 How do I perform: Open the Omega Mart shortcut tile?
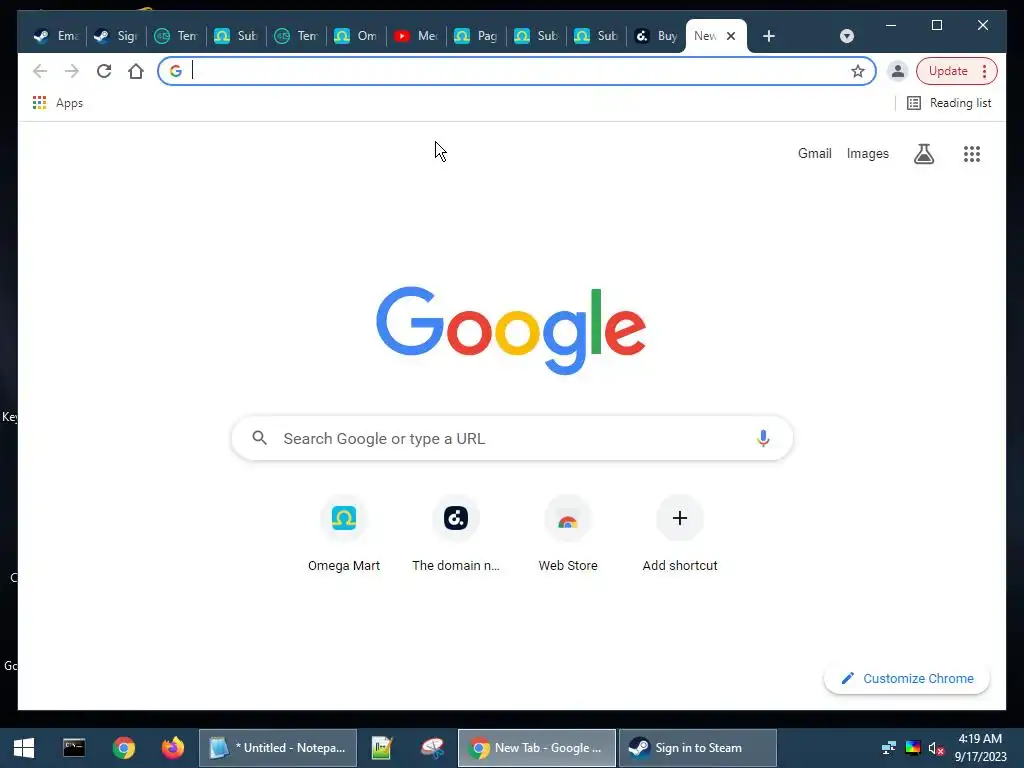click(344, 534)
